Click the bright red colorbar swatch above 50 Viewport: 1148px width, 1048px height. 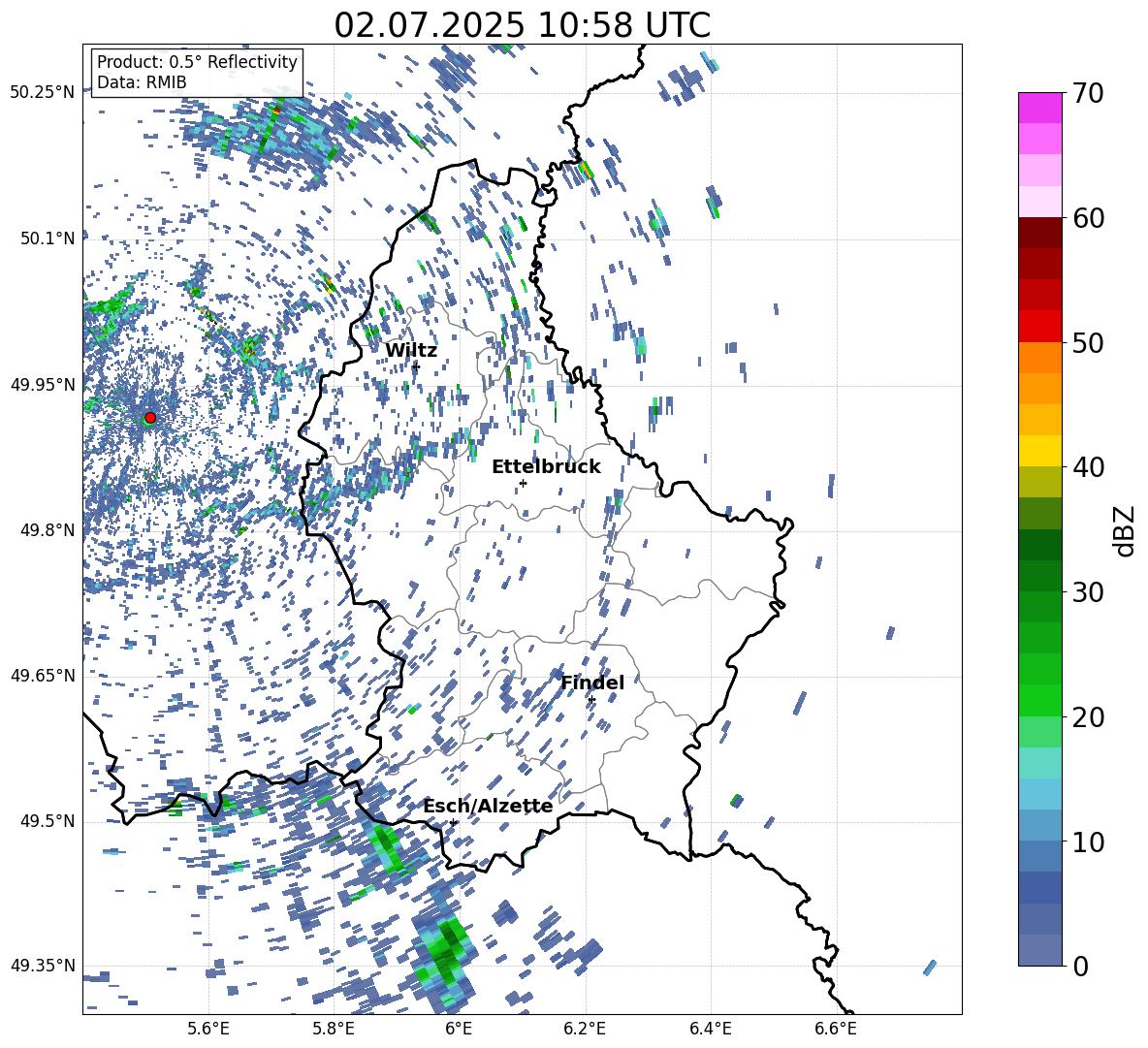tap(1039, 326)
